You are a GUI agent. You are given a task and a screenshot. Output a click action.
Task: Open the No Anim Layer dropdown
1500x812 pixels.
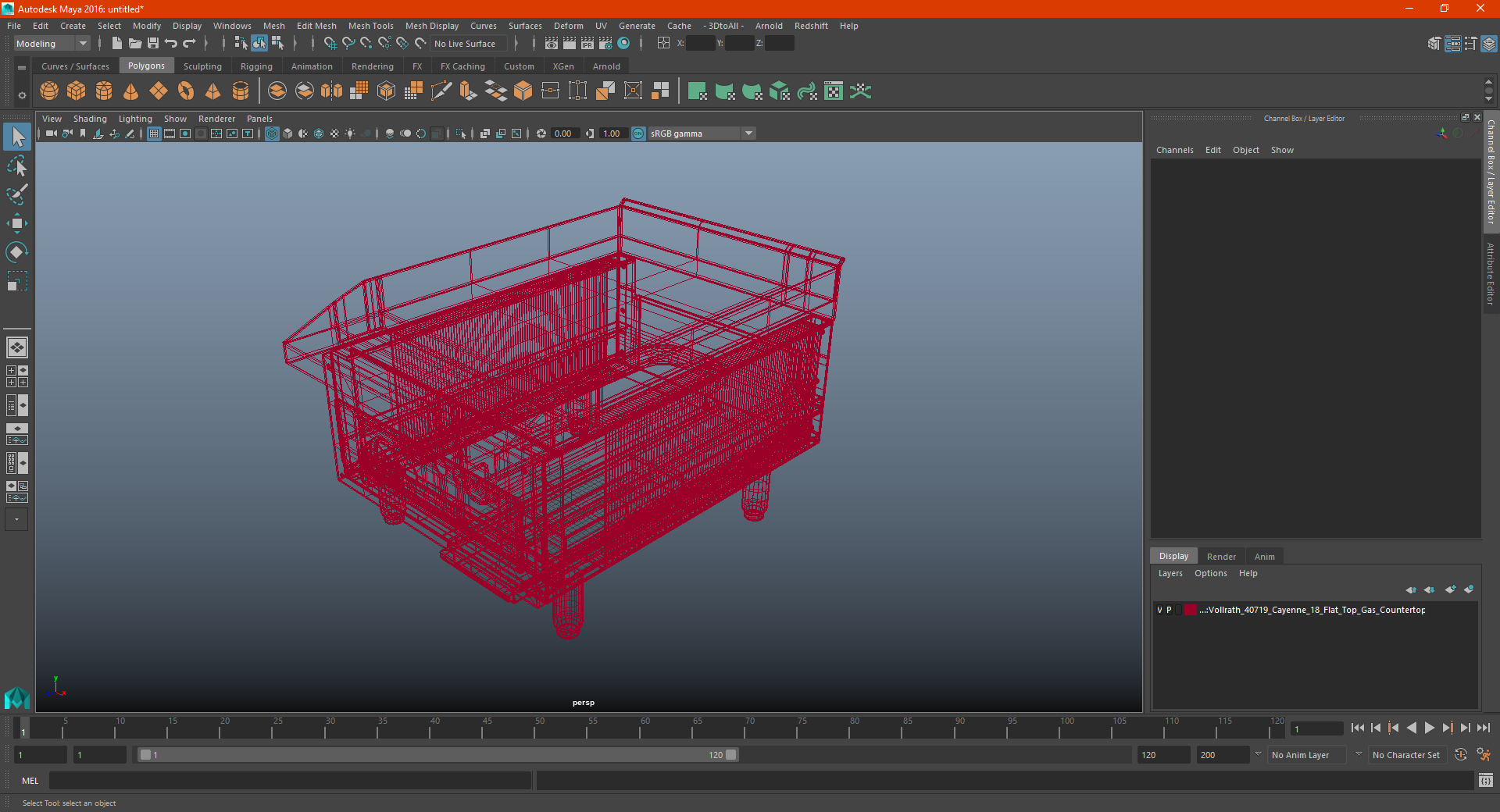tap(1307, 755)
